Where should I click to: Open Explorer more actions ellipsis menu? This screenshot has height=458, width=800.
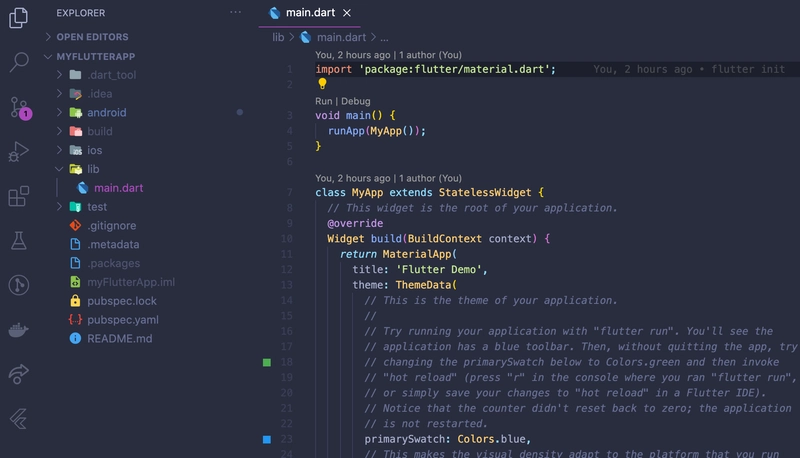tap(235, 13)
